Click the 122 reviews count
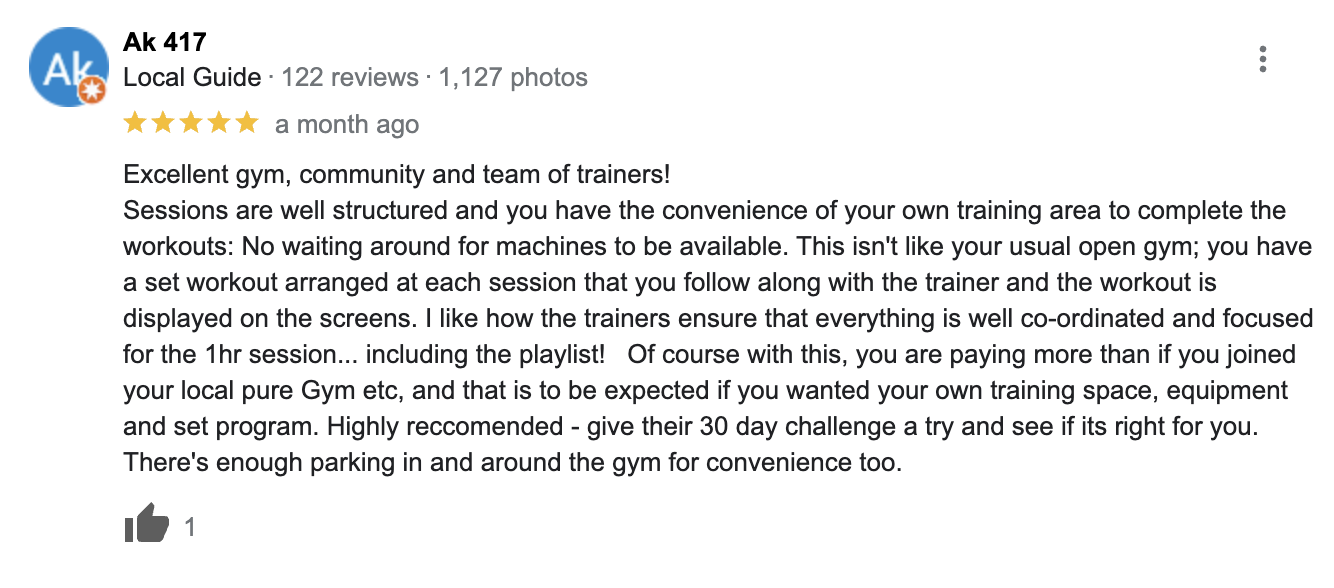 coord(350,78)
